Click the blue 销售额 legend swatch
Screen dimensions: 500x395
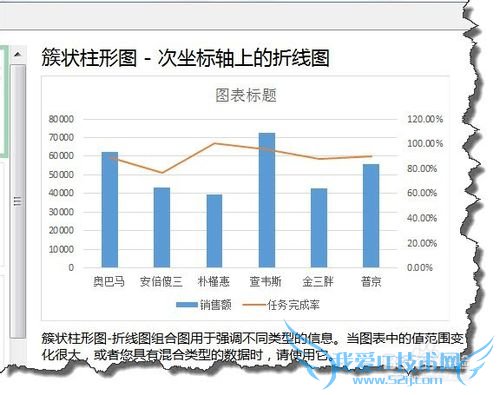click(x=187, y=305)
